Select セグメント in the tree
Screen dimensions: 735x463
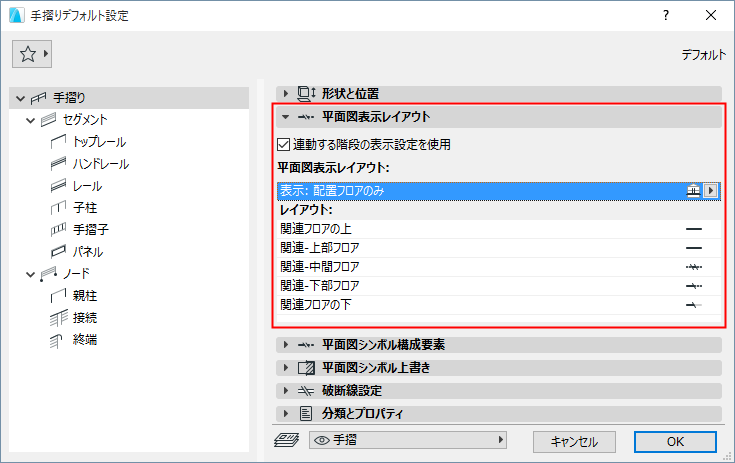tap(85, 120)
